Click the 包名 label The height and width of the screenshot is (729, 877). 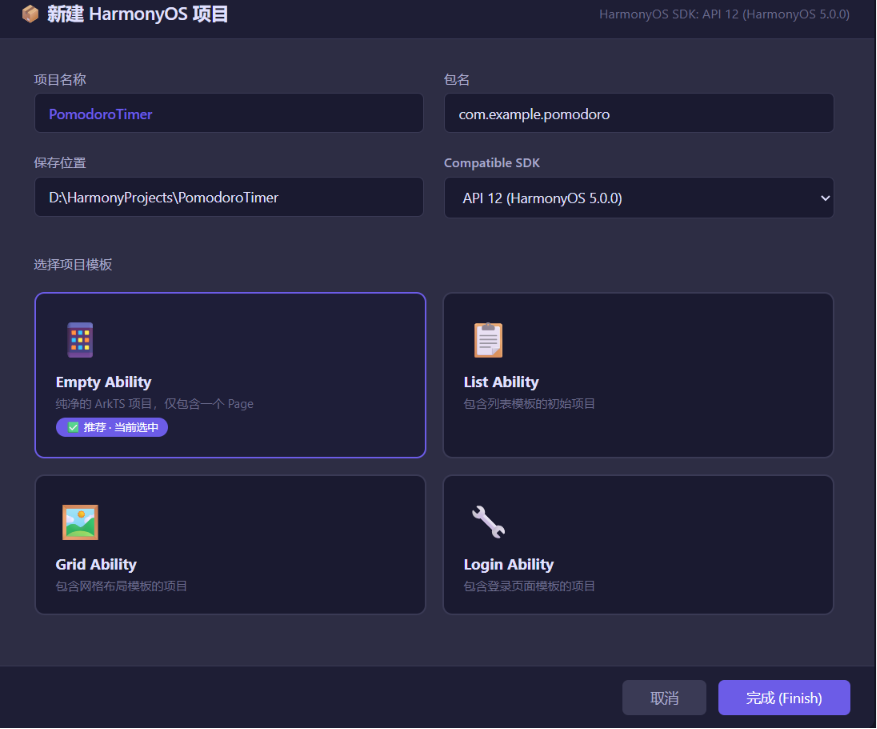click(x=456, y=79)
